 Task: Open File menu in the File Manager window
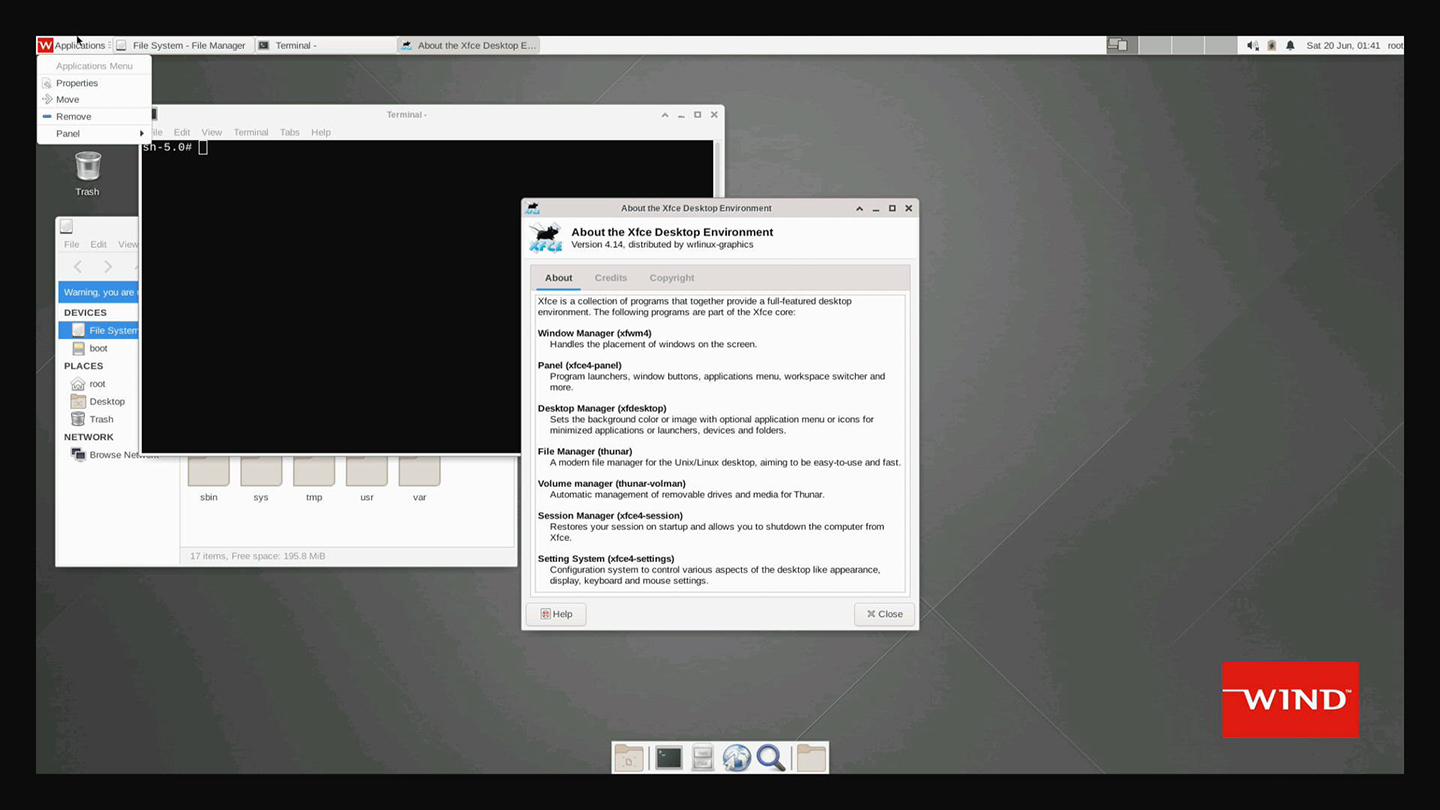click(x=72, y=244)
